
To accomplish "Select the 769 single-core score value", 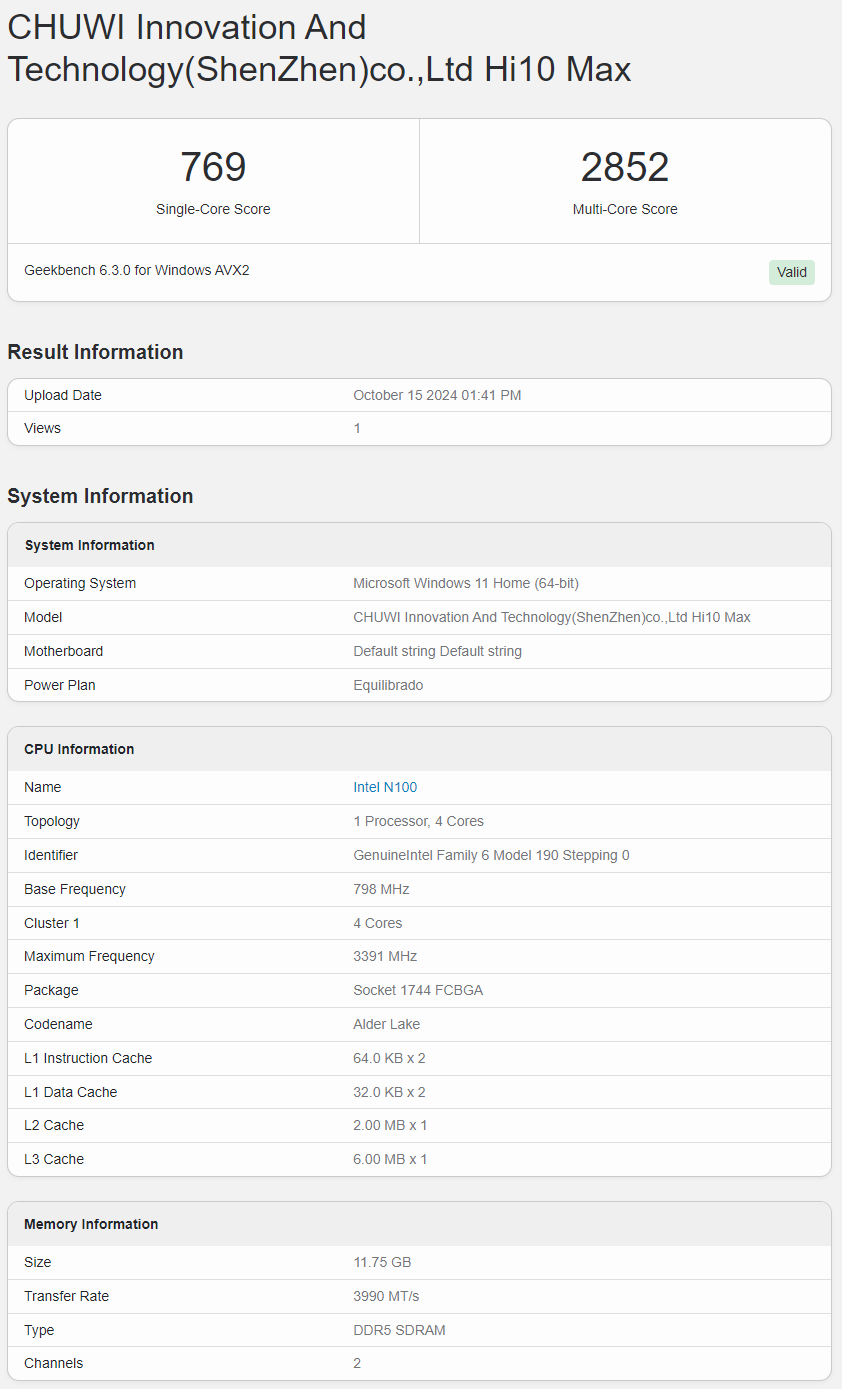I will (213, 167).
